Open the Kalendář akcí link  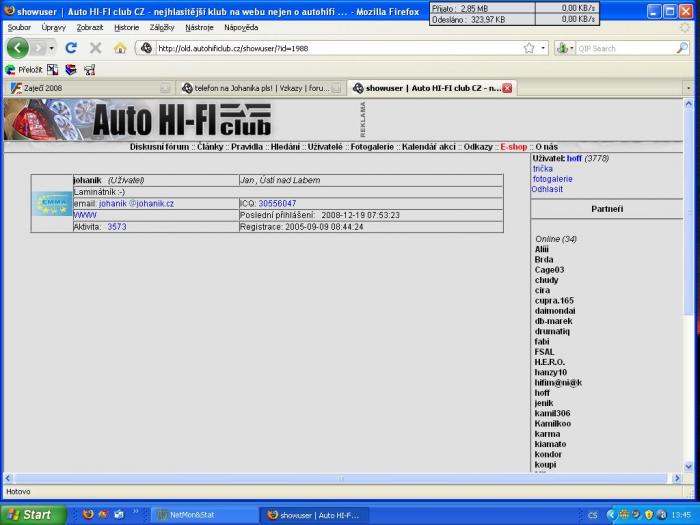[x=429, y=147]
